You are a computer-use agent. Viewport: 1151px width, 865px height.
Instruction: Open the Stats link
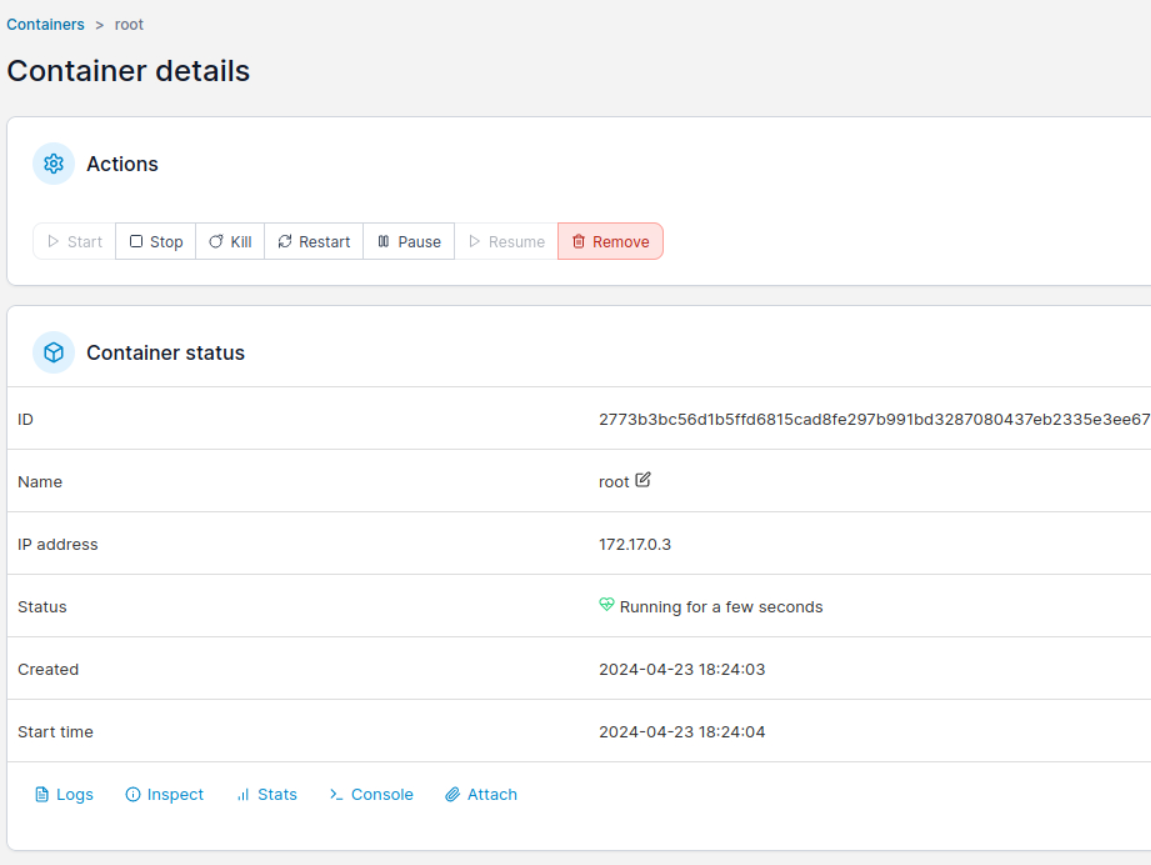pos(277,795)
